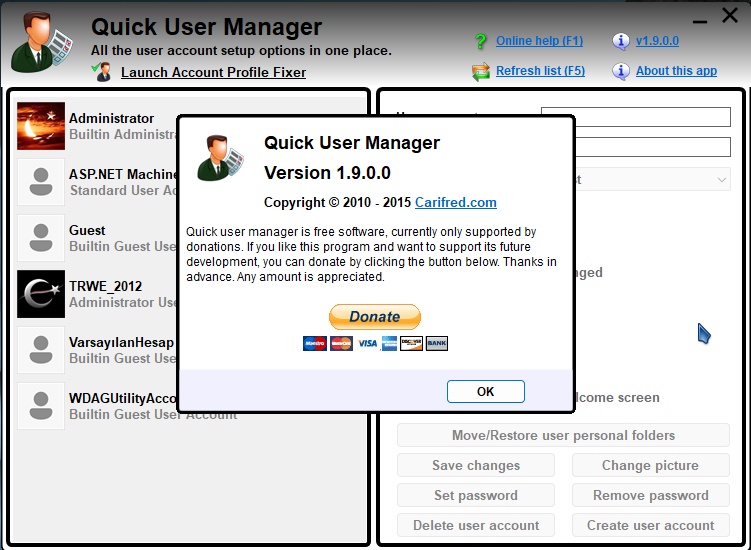Click the Change picture button

[x=650, y=465]
